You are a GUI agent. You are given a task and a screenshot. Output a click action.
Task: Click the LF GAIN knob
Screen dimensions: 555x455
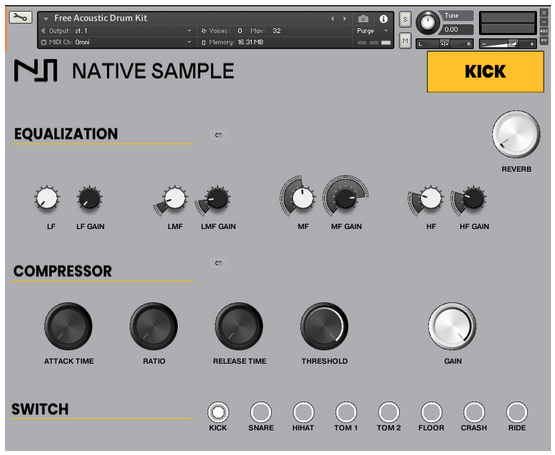pos(90,198)
